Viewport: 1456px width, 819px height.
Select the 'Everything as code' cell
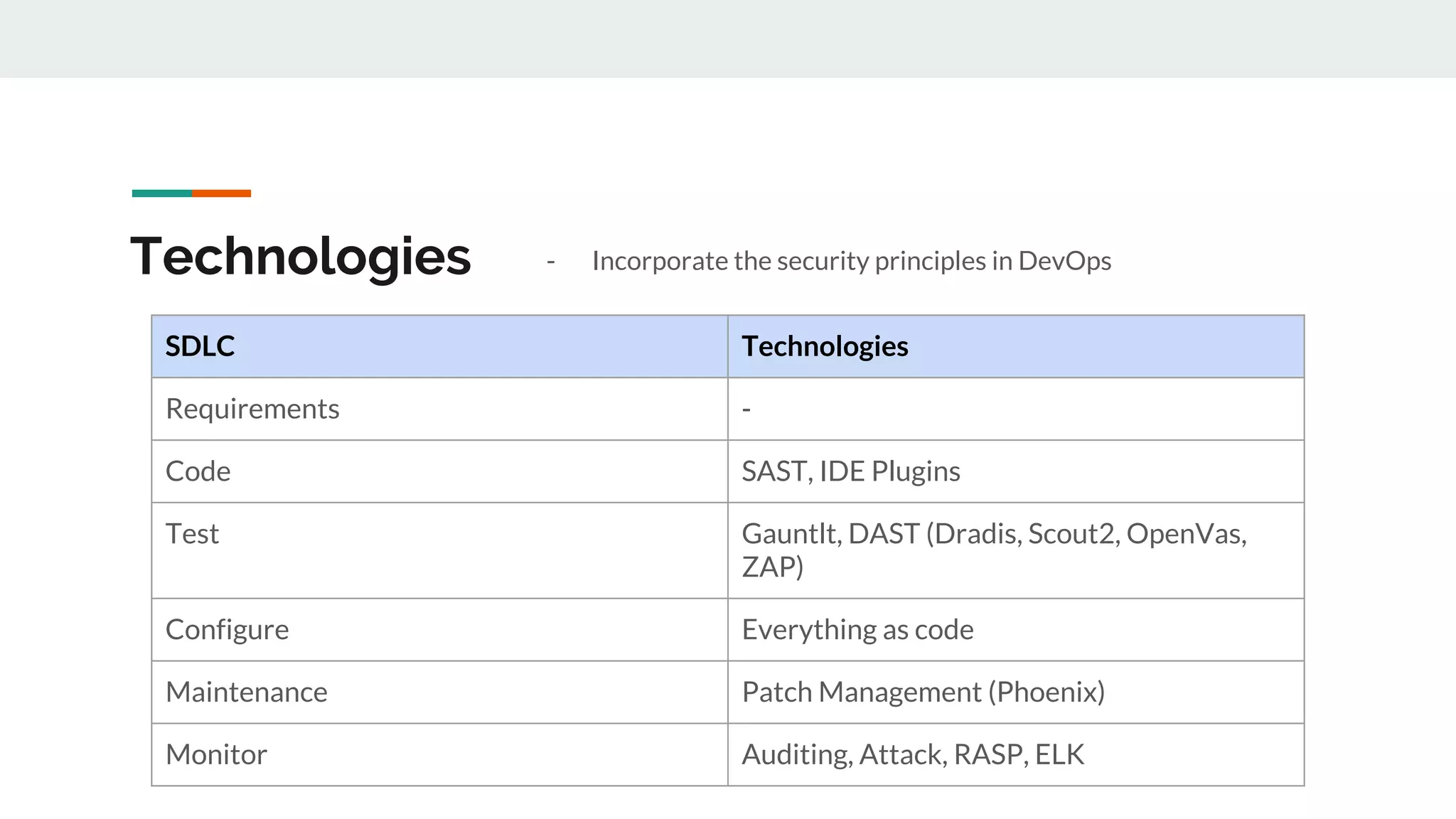[1016, 630]
